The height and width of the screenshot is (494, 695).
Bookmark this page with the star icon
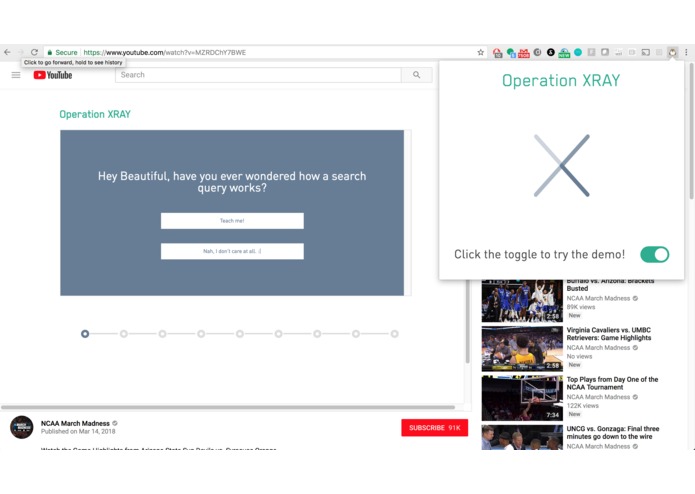480,52
